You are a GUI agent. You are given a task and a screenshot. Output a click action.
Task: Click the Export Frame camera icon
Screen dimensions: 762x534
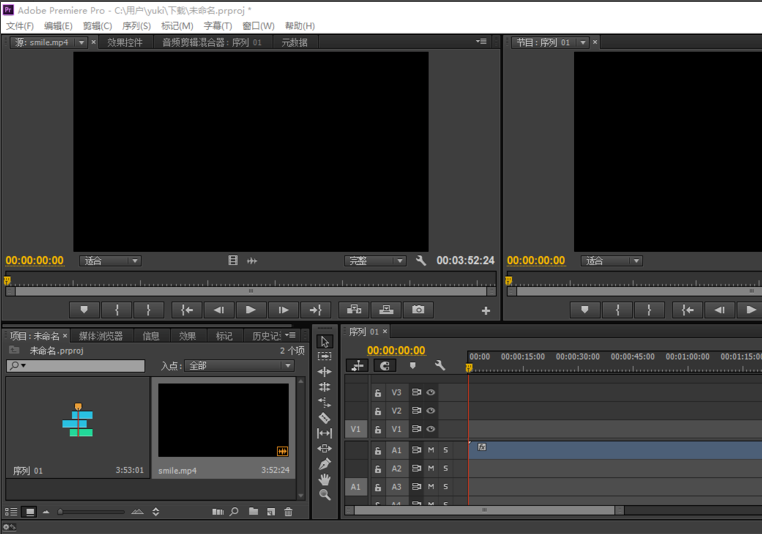418,310
